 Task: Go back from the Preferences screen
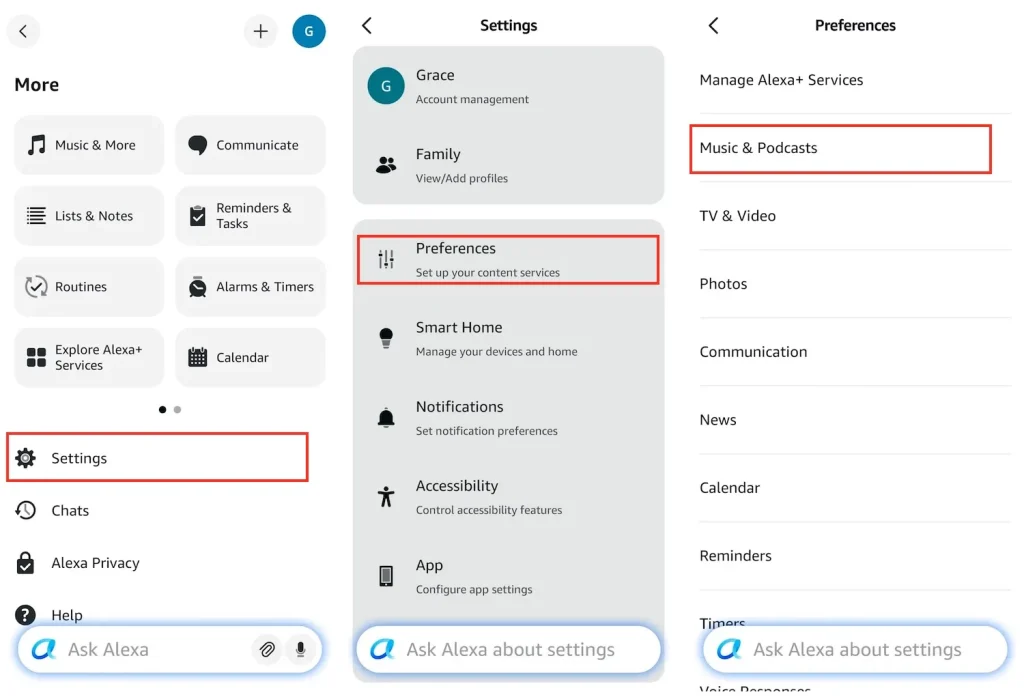714,25
